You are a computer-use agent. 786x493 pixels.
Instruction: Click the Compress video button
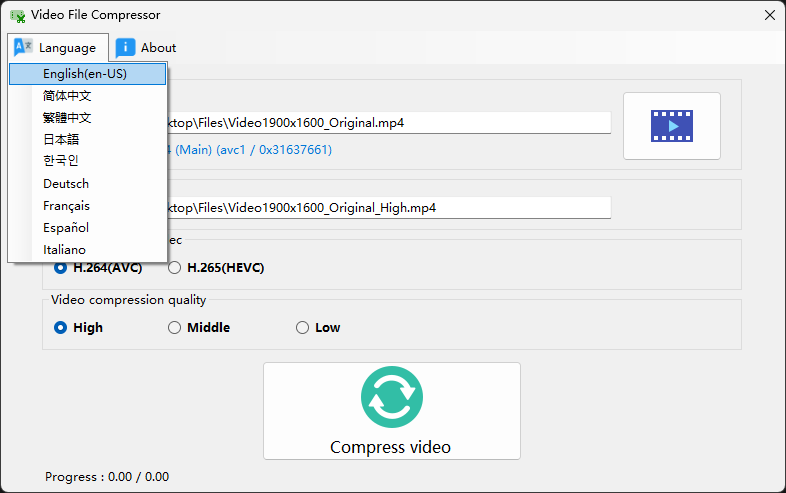[391, 411]
